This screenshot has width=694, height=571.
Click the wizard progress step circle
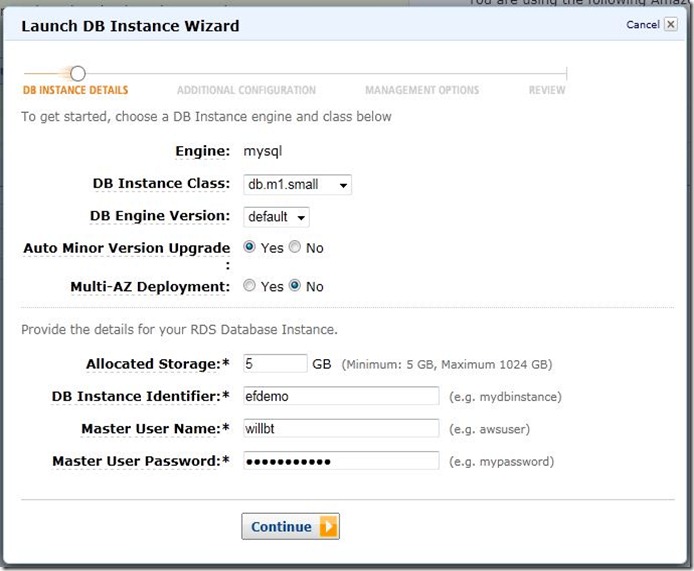click(x=78, y=73)
